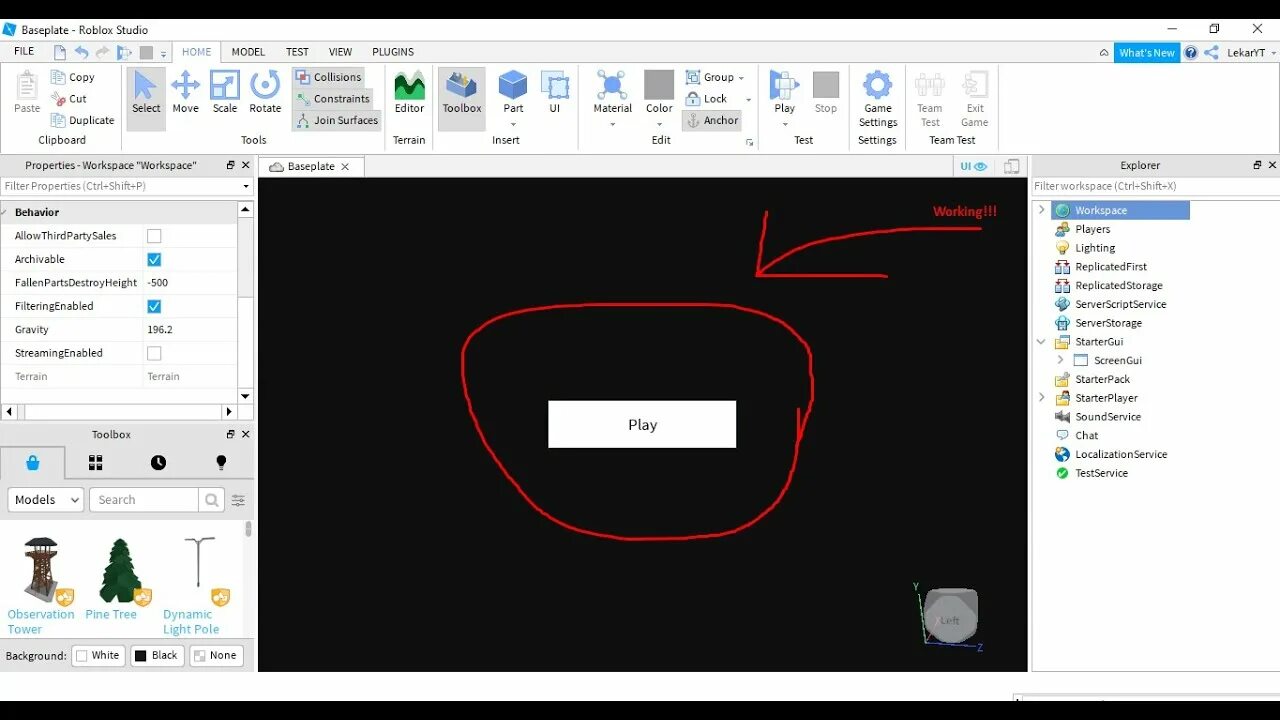Toggle Join Surfaces option
This screenshot has width=1280, height=720.
pyautogui.click(x=337, y=120)
